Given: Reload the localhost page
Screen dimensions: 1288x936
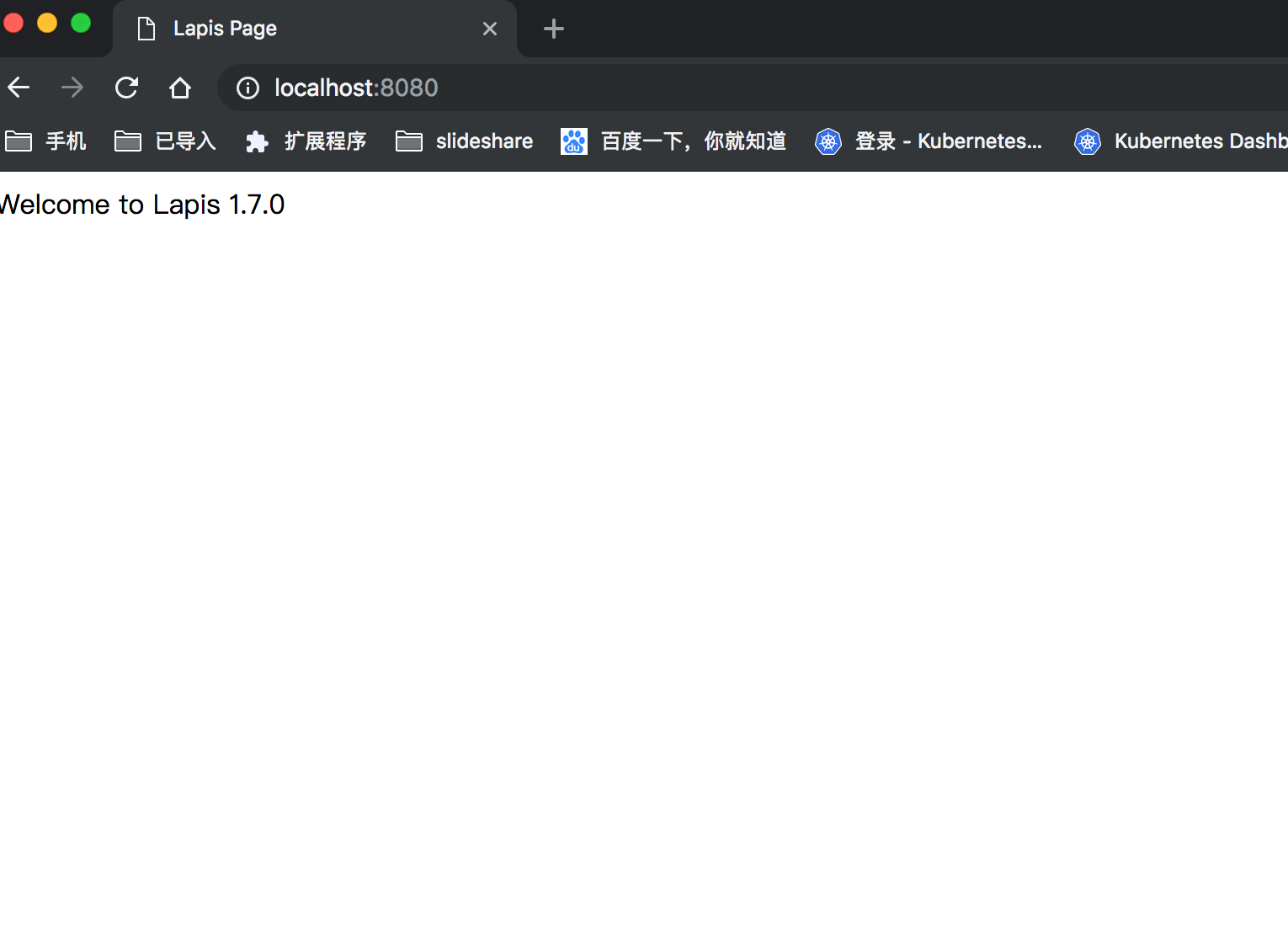Looking at the screenshot, I should [x=126, y=88].
